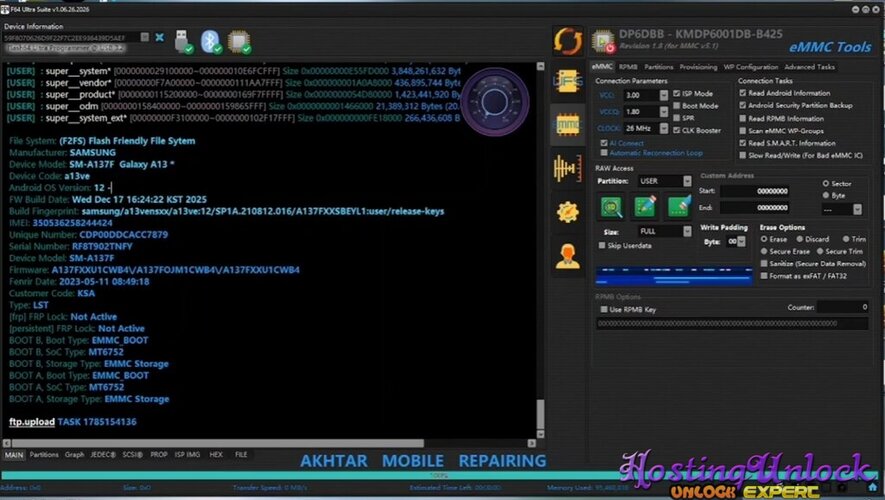This screenshot has height=500, width=885.
Task: Click the Bluetooth connection status icon
Action: click(x=211, y=42)
